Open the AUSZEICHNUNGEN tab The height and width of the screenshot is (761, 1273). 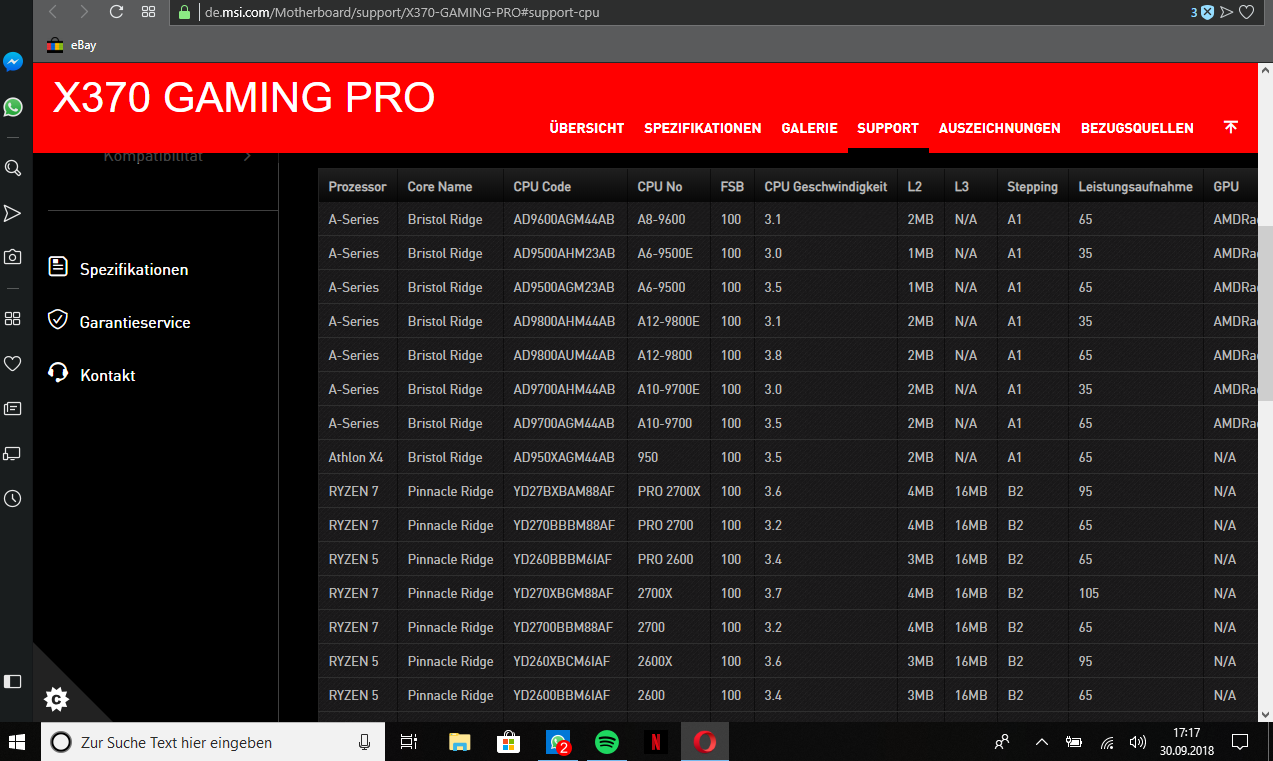pyautogui.click(x=999, y=128)
